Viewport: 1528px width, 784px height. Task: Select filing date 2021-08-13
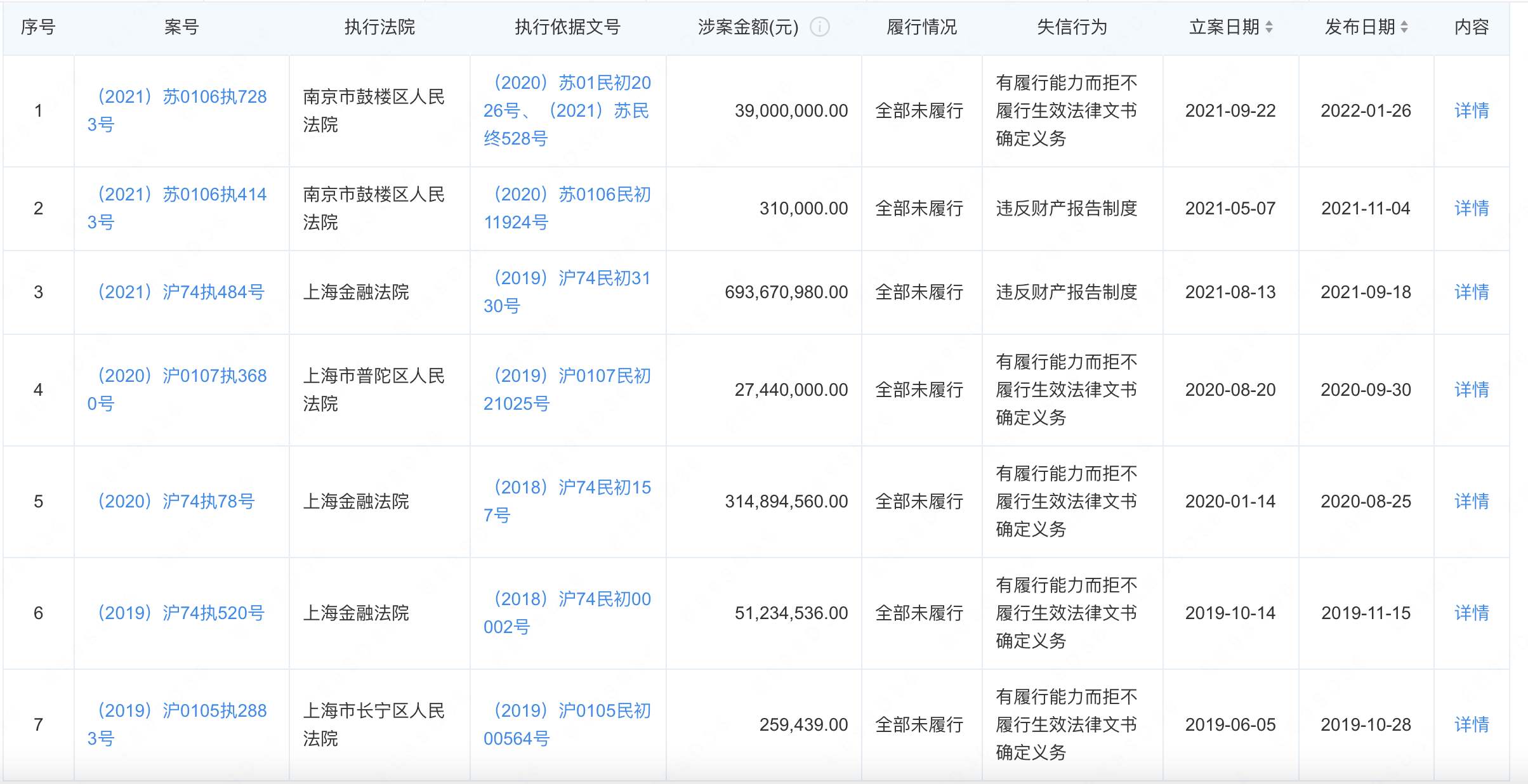[x=1230, y=292]
